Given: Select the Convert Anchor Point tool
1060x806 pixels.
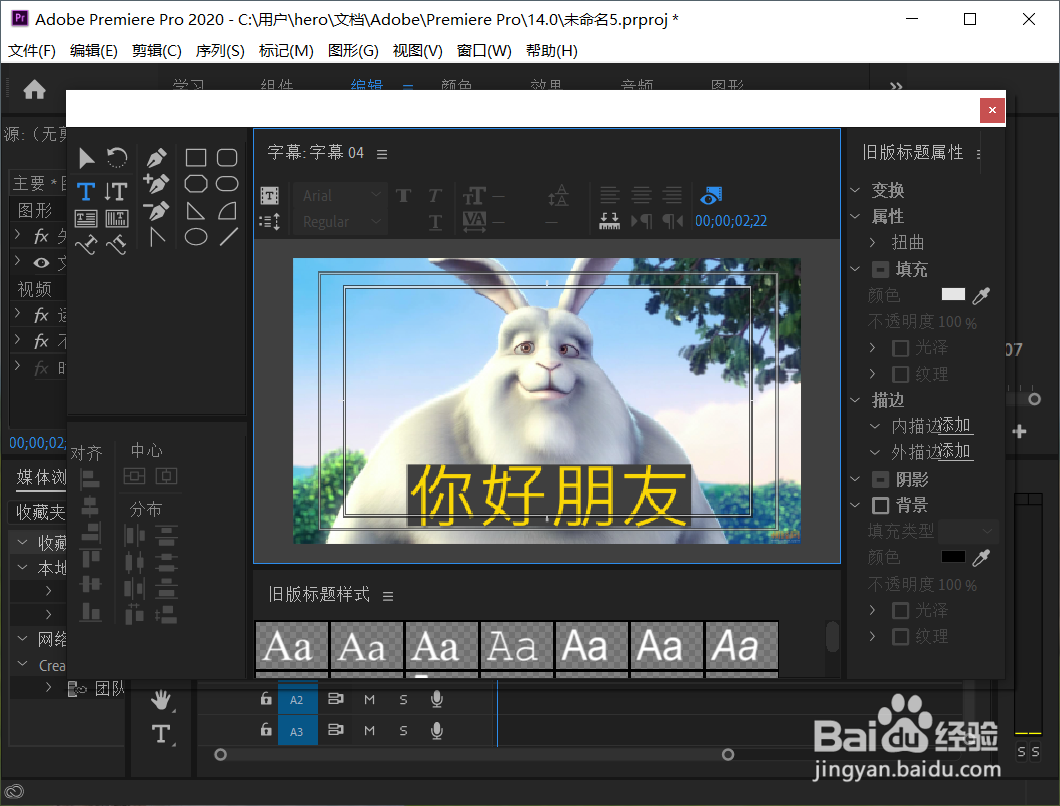Looking at the screenshot, I should [x=157, y=237].
